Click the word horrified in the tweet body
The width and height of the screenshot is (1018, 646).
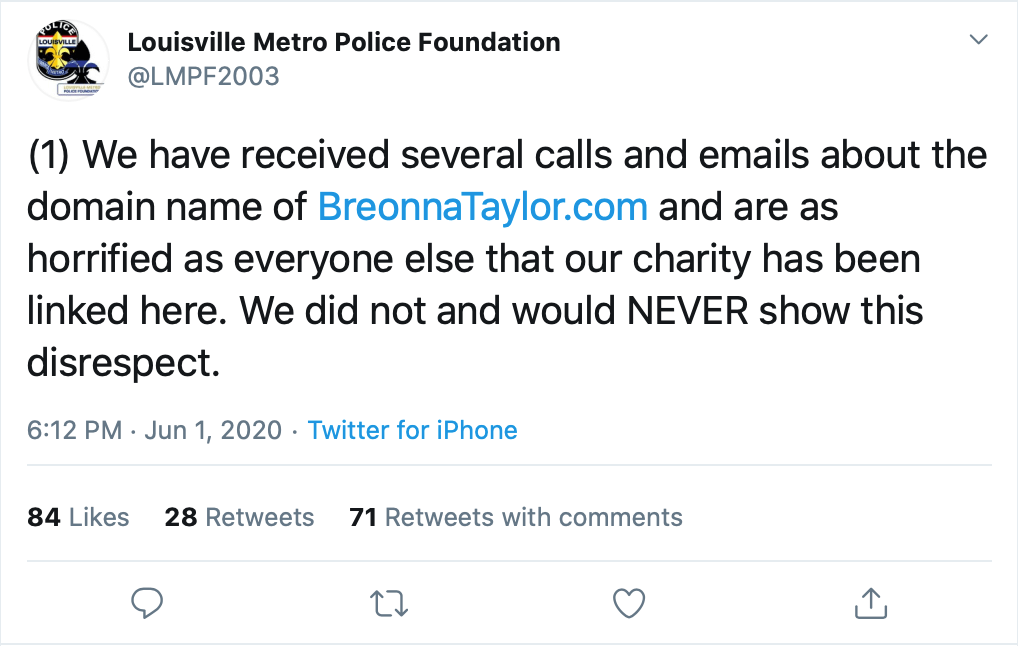(99, 259)
